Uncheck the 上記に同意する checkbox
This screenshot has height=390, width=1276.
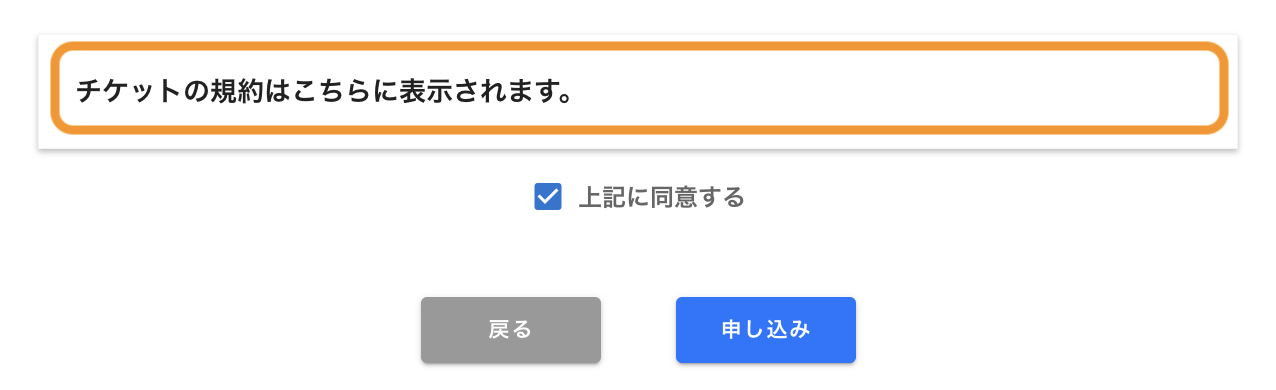pyautogui.click(x=547, y=197)
